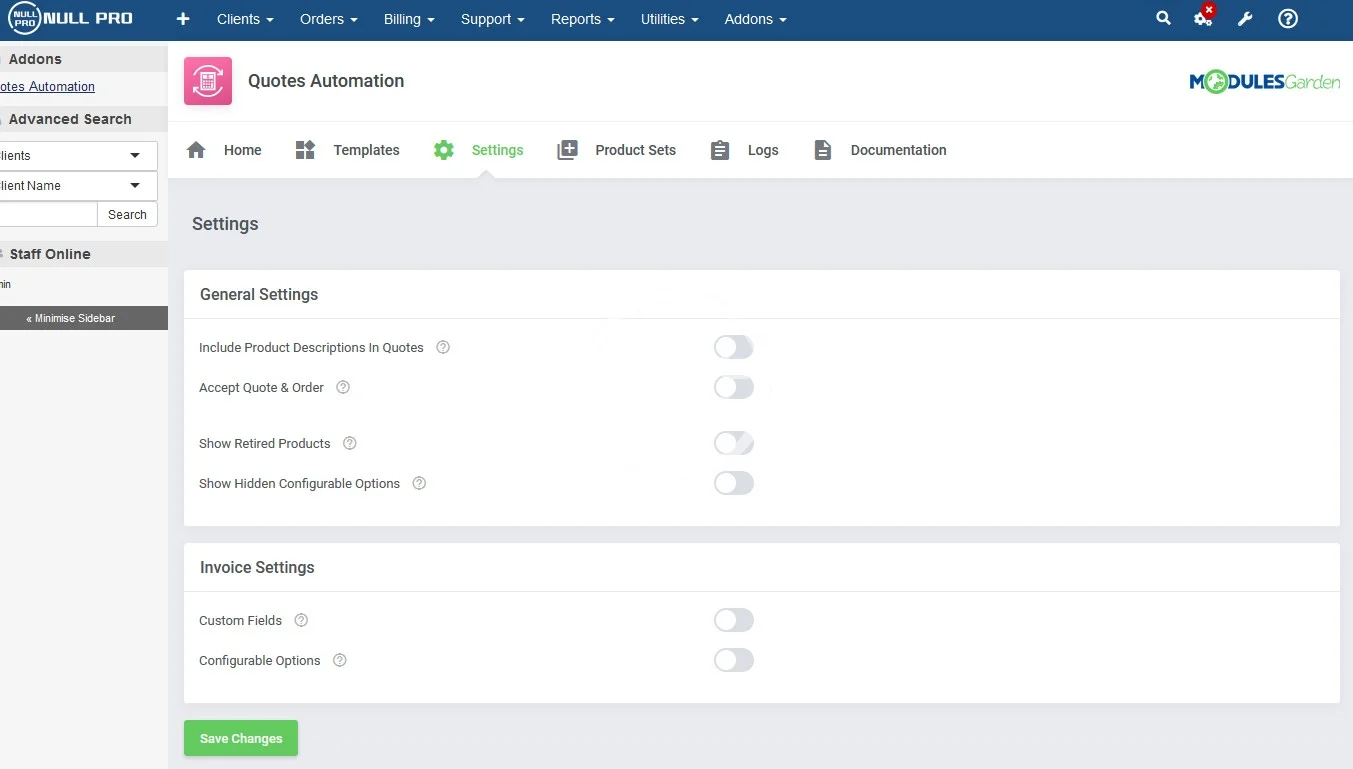Open the Client Name search field dropdown
This screenshot has width=1353, height=769.
coord(77,186)
